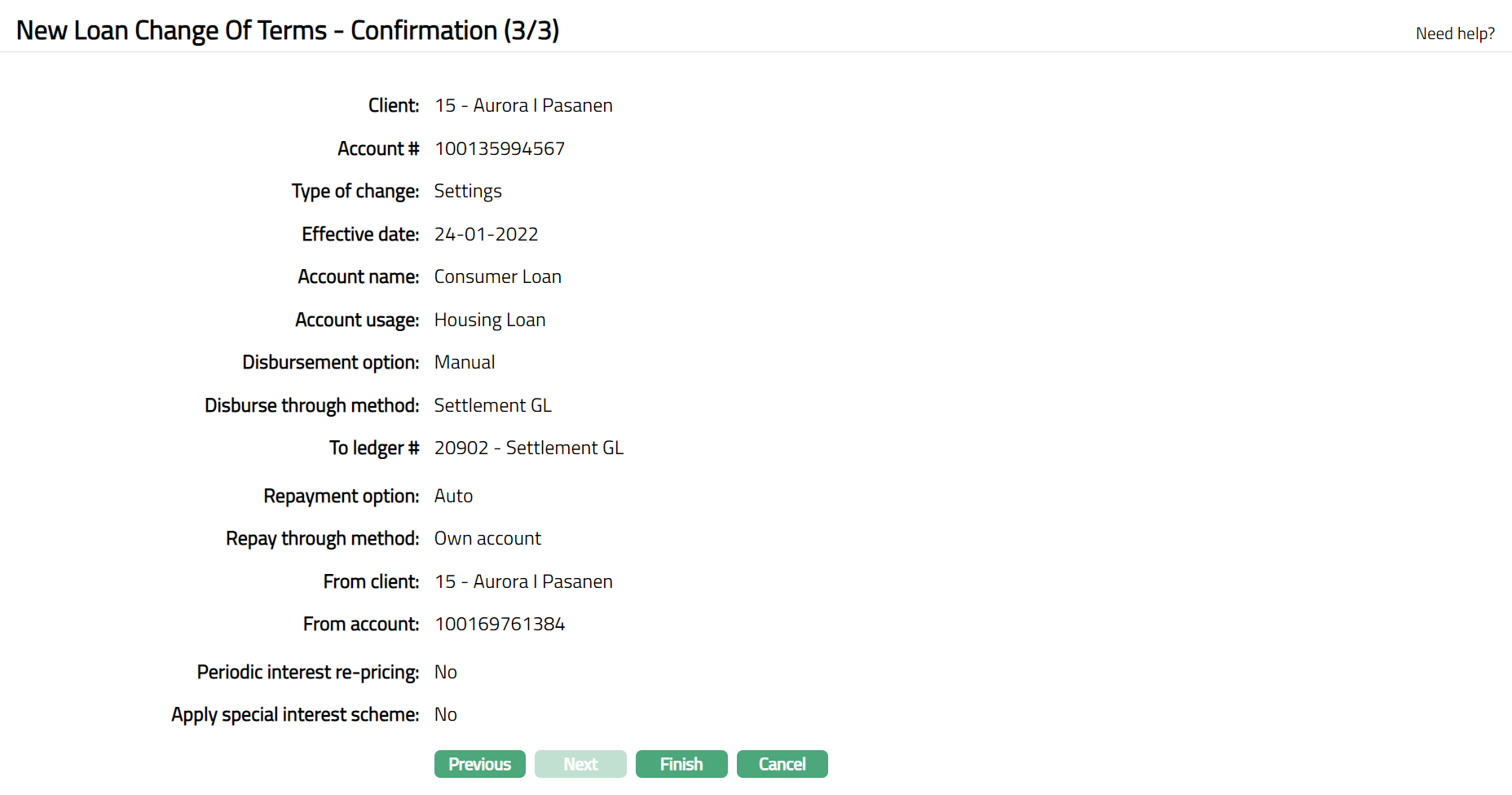Click the Housing Loan account usage value
The height and width of the screenshot is (795, 1512).
click(490, 320)
